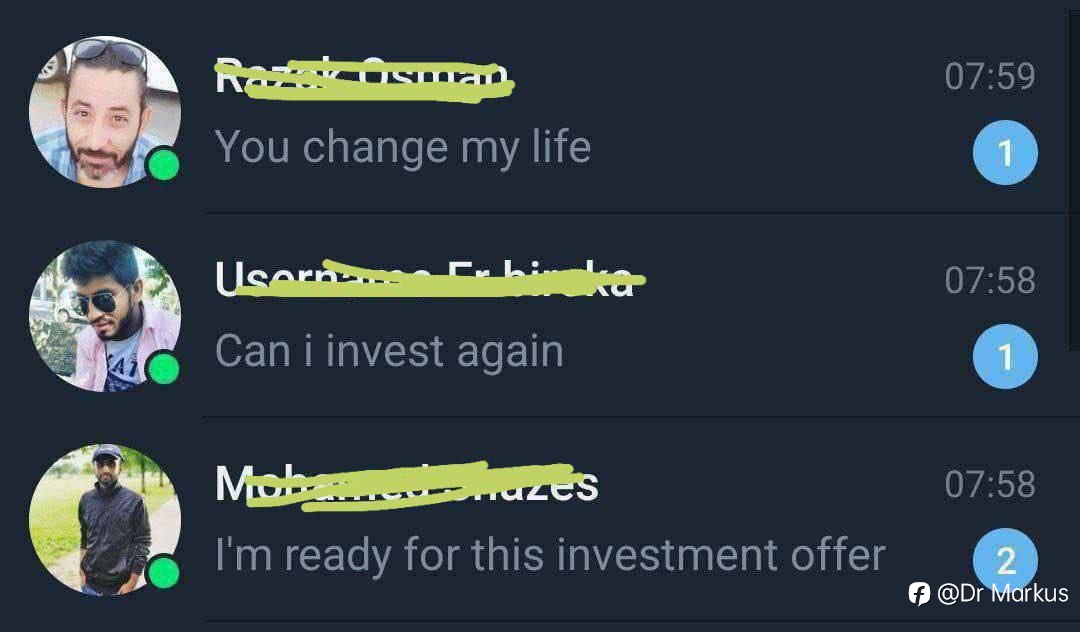This screenshot has width=1080, height=632.
Task: Click green online dot on pink-shirt avatar
Action: [164, 369]
